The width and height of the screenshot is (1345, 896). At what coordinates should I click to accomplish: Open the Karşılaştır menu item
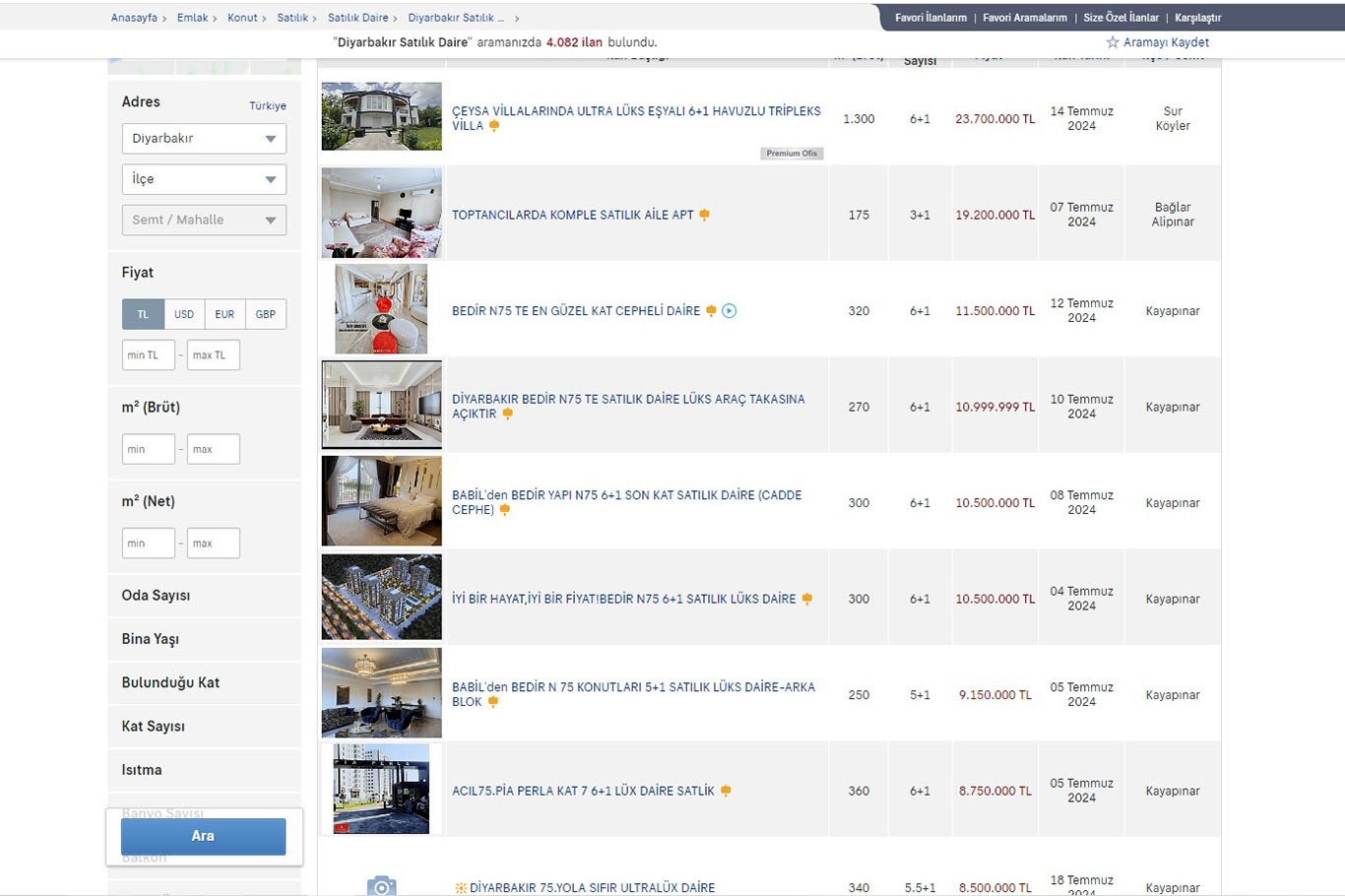[x=1197, y=18]
